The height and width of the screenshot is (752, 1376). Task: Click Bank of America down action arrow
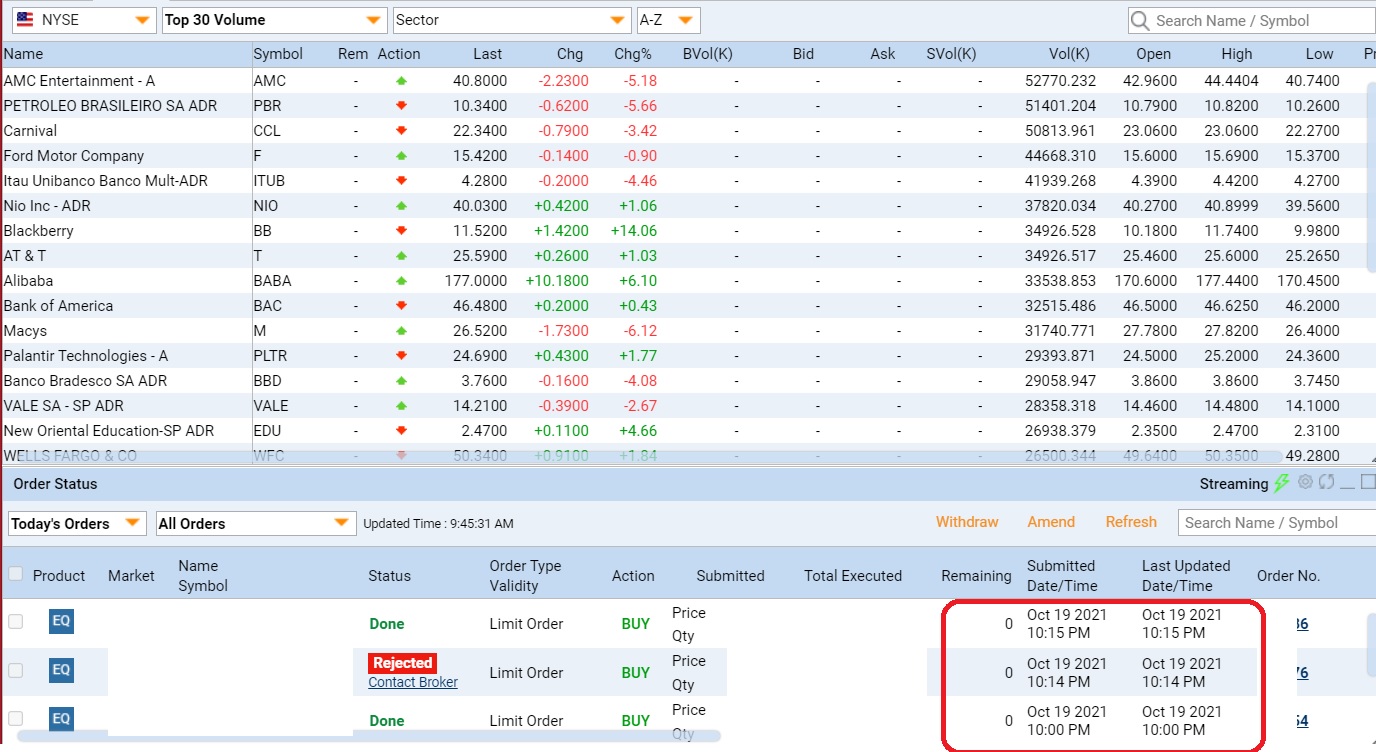click(x=402, y=306)
